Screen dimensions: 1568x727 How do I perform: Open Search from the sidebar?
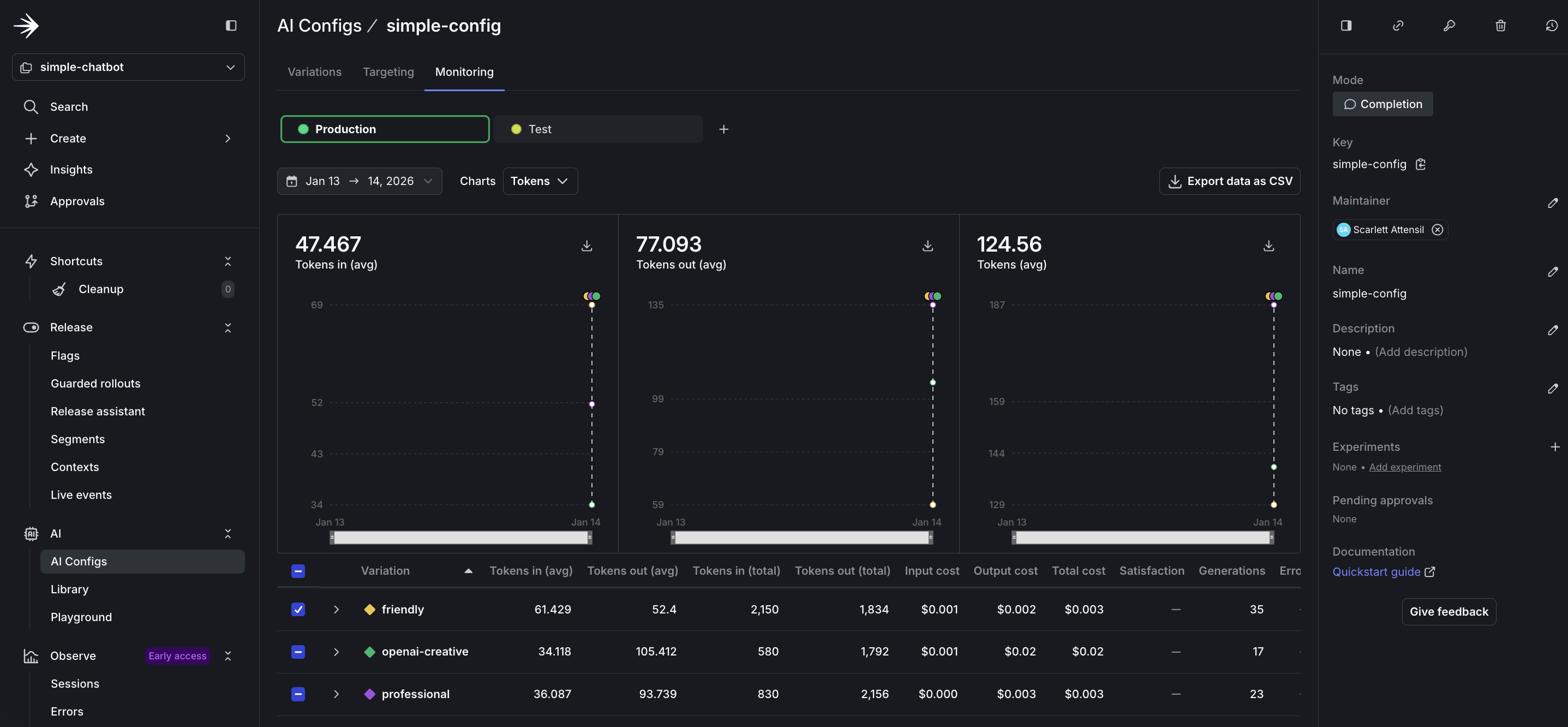69,106
